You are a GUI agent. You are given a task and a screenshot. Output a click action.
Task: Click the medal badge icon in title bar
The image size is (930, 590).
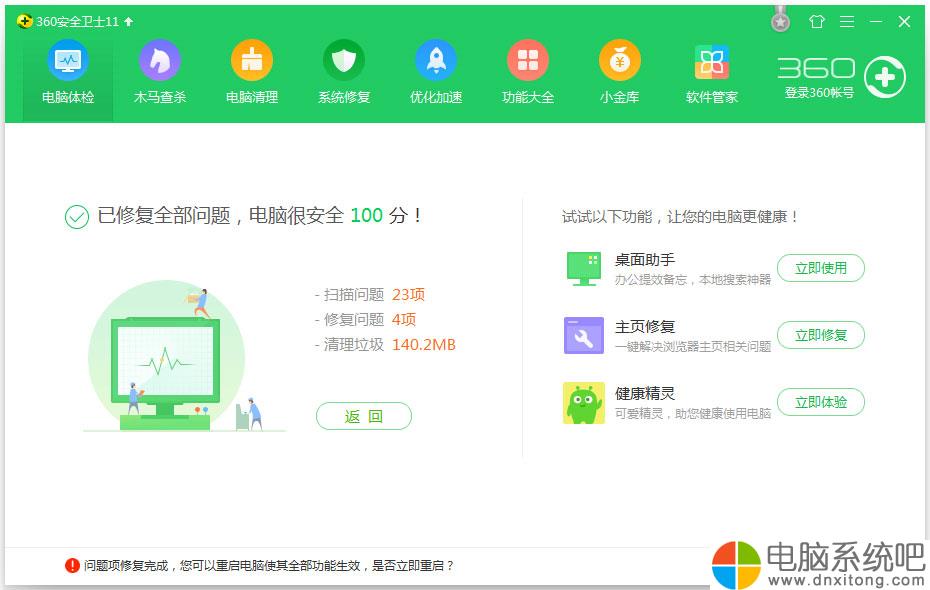[781, 19]
